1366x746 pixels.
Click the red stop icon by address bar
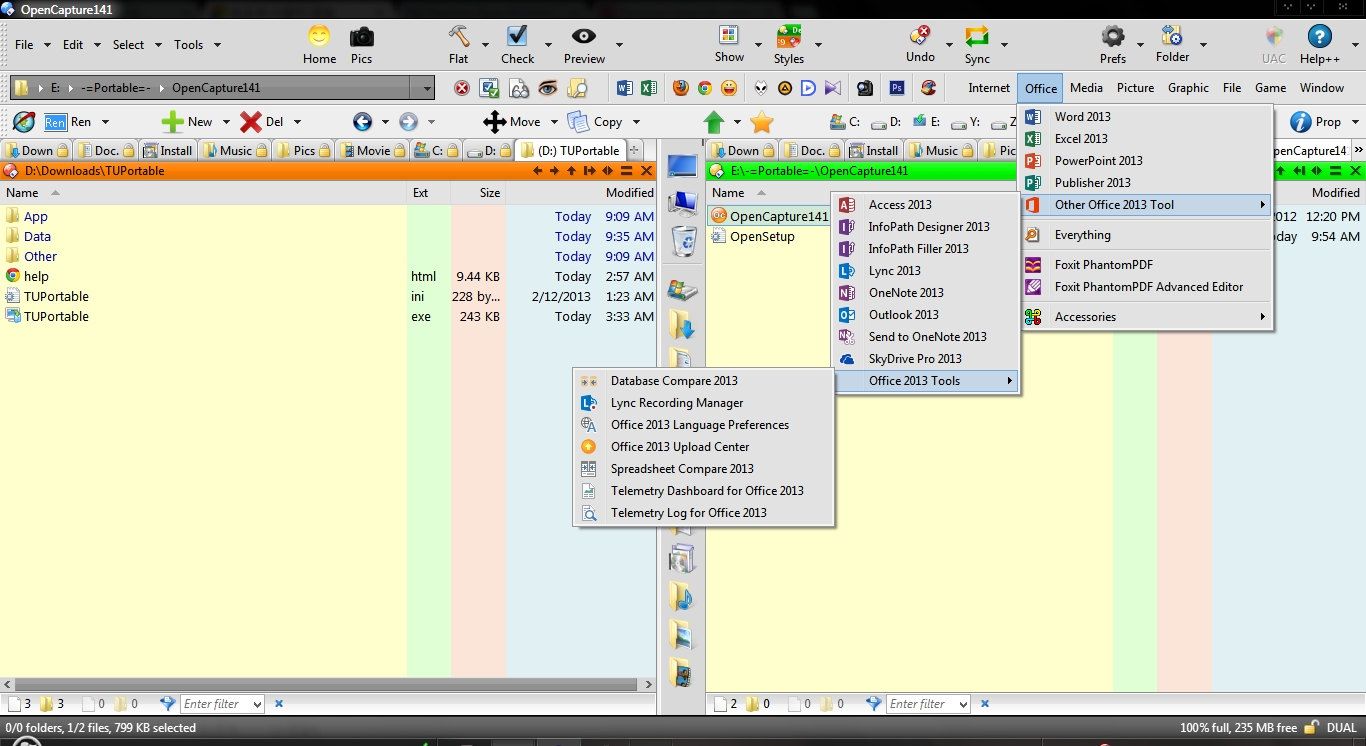(x=462, y=88)
